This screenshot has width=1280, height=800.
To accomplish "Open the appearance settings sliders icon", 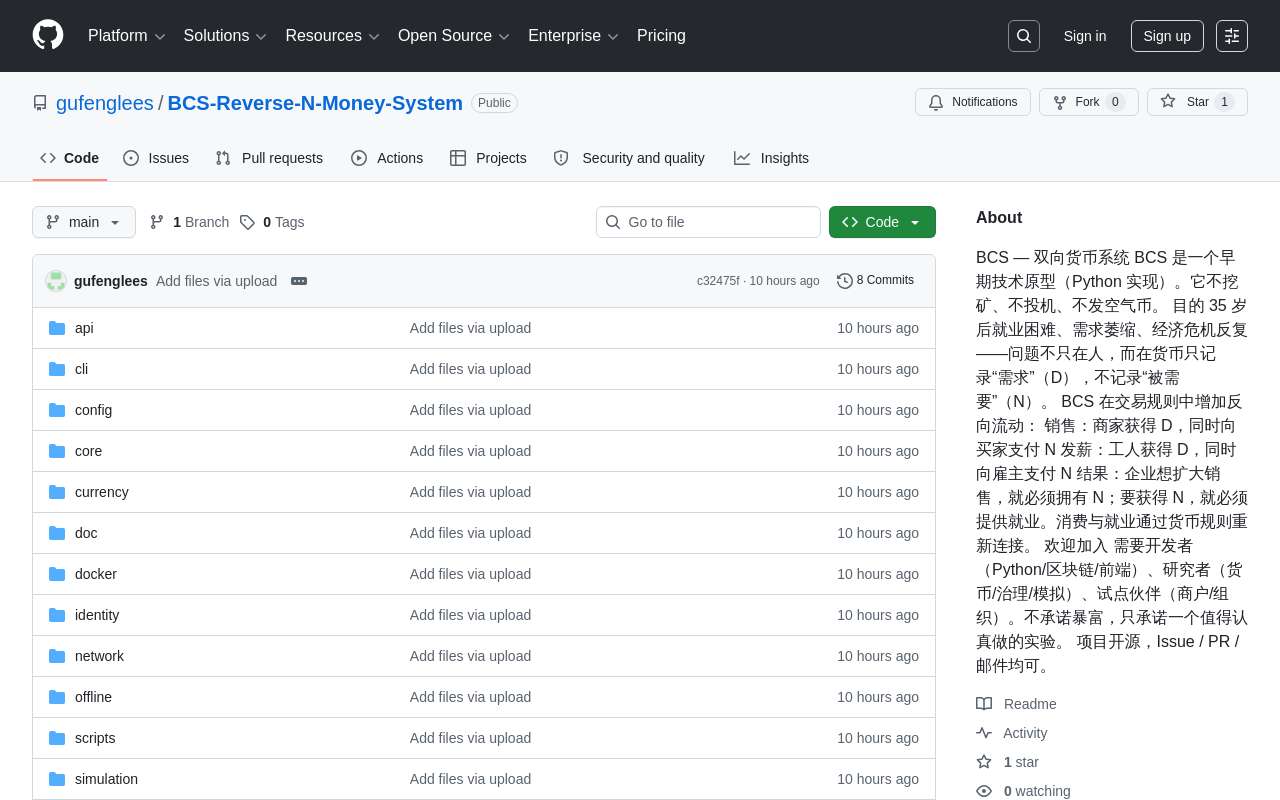I will pos(1232,36).
